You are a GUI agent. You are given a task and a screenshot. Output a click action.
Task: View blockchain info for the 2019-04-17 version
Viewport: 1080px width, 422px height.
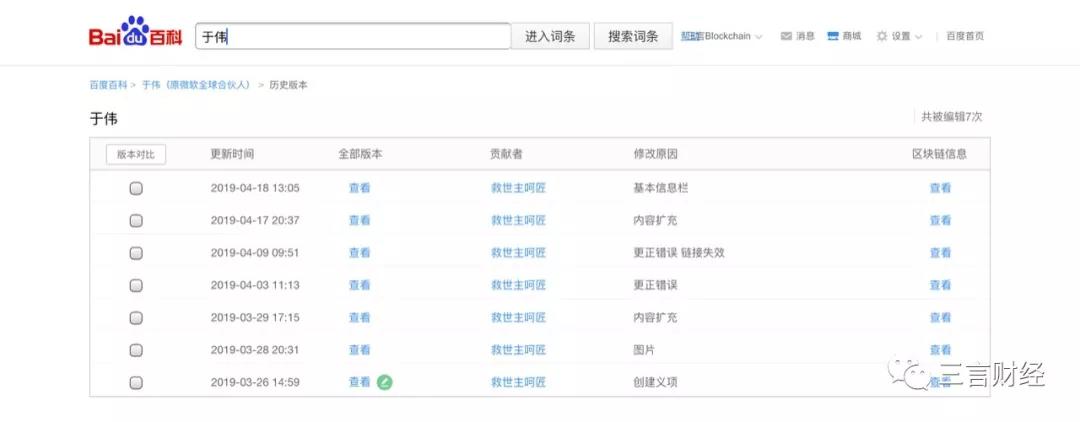pyautogui.click(x=940, y=220)
